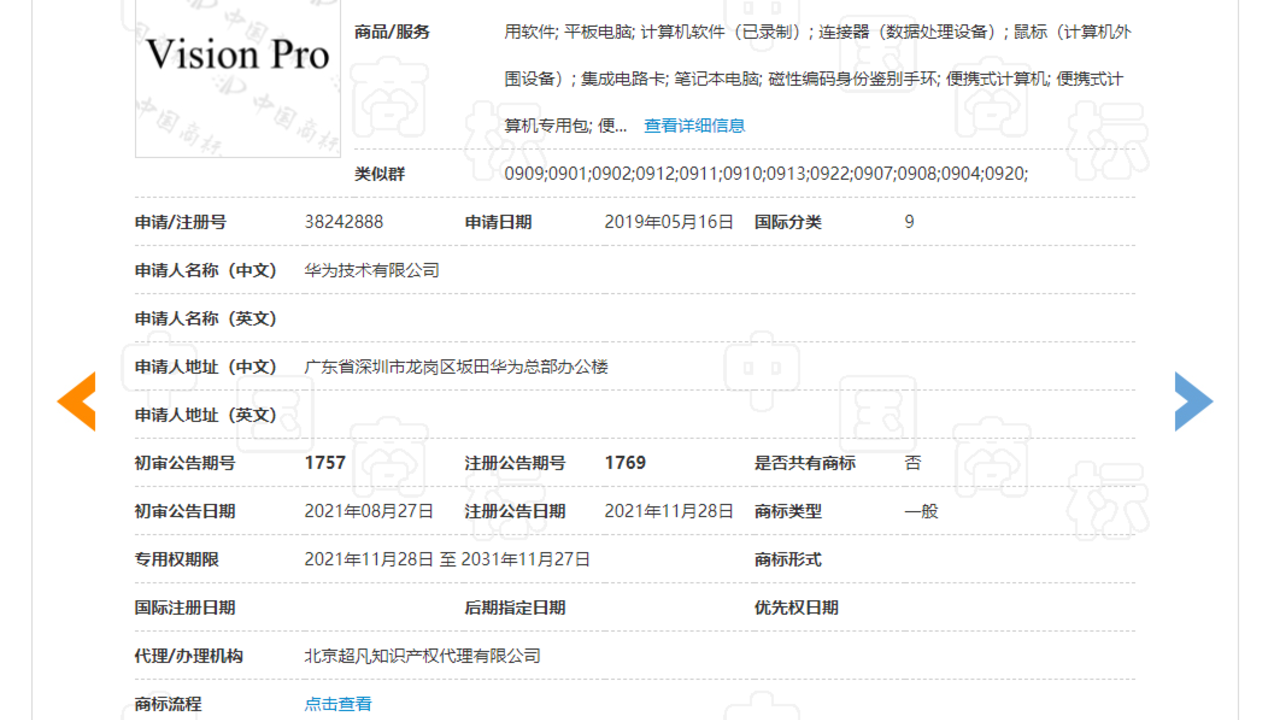Click the orange left arrow for previous trademark
The width and height of the screenshot is (1280, 720).
(77, 401)
